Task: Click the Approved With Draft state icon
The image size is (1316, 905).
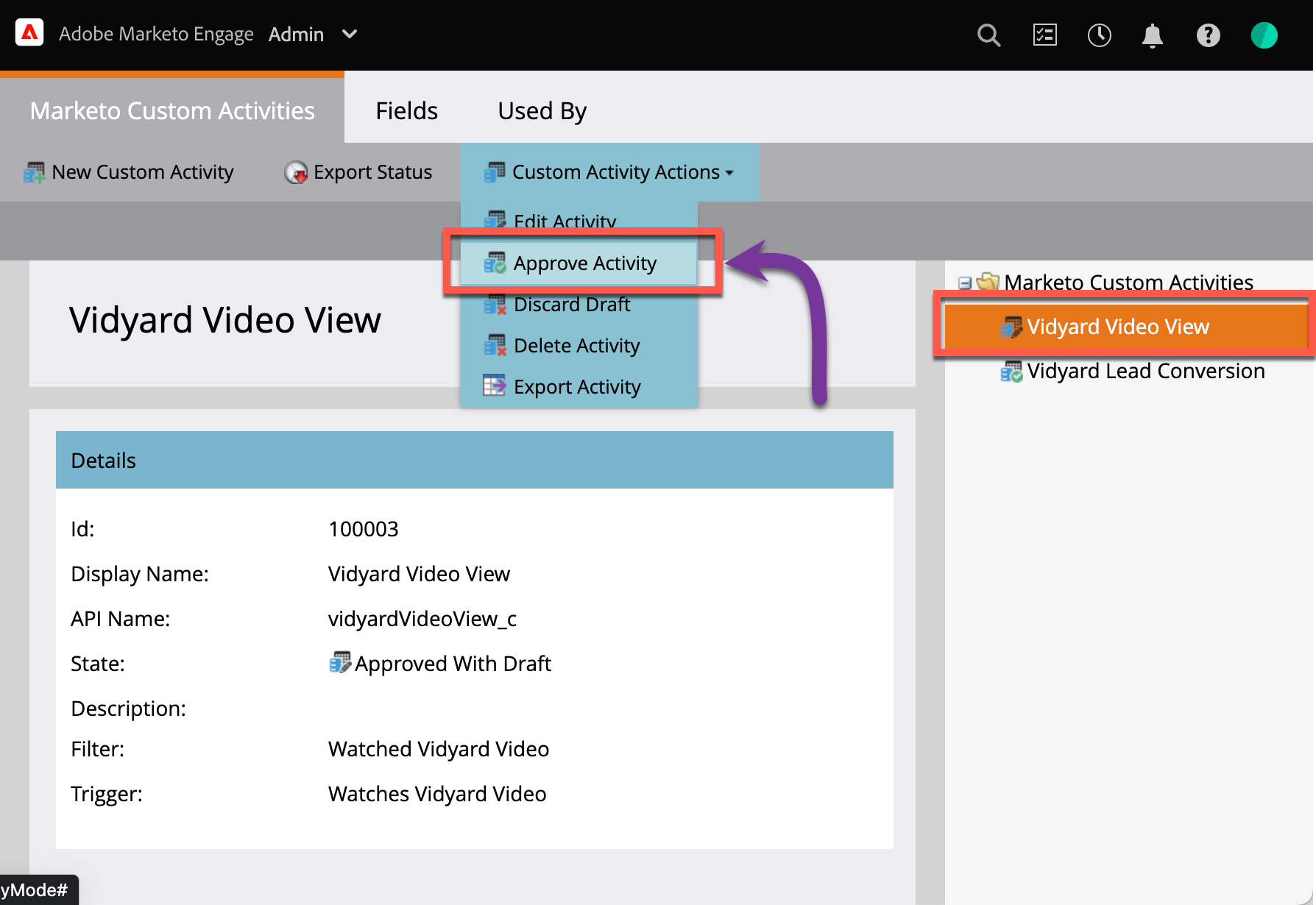Action: (339, 662)
